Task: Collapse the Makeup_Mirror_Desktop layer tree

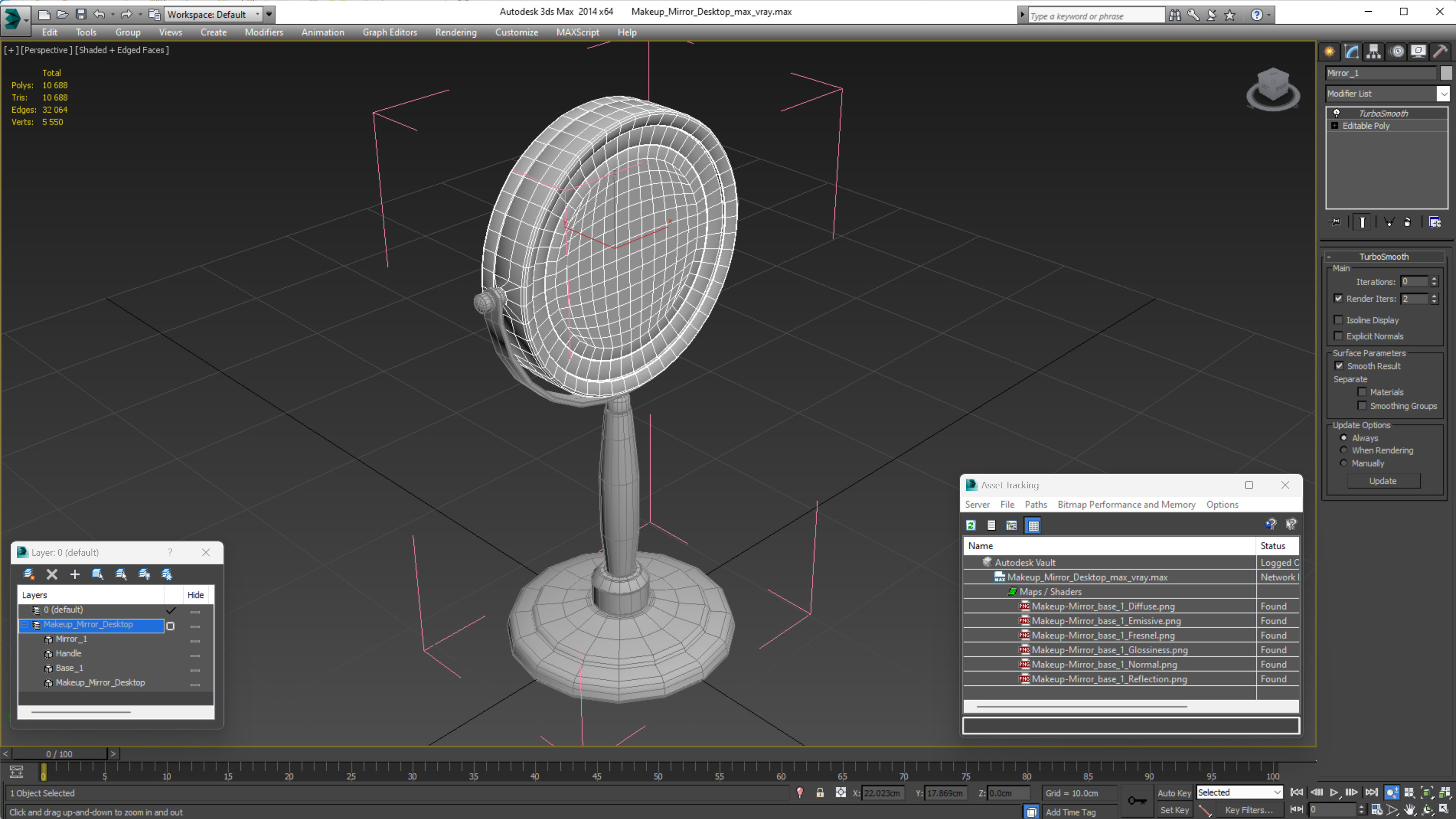Action: tap(24, 625)
